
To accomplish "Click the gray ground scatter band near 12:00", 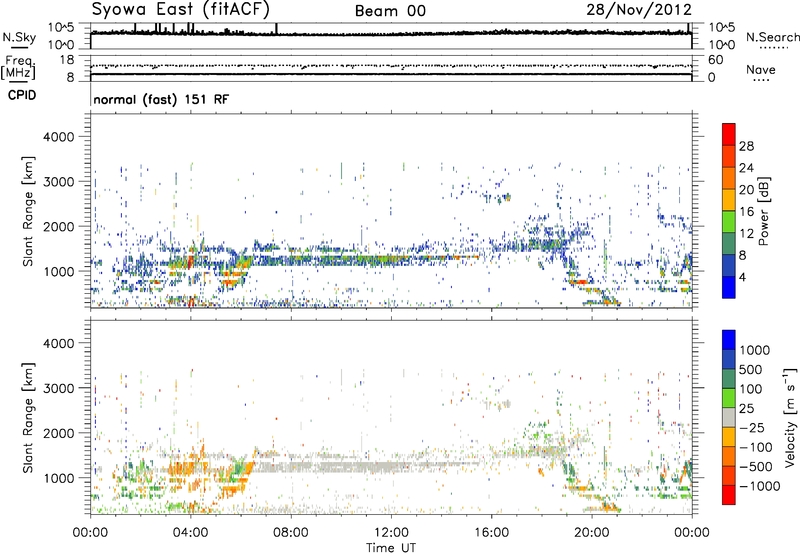I will pos(378,467).
